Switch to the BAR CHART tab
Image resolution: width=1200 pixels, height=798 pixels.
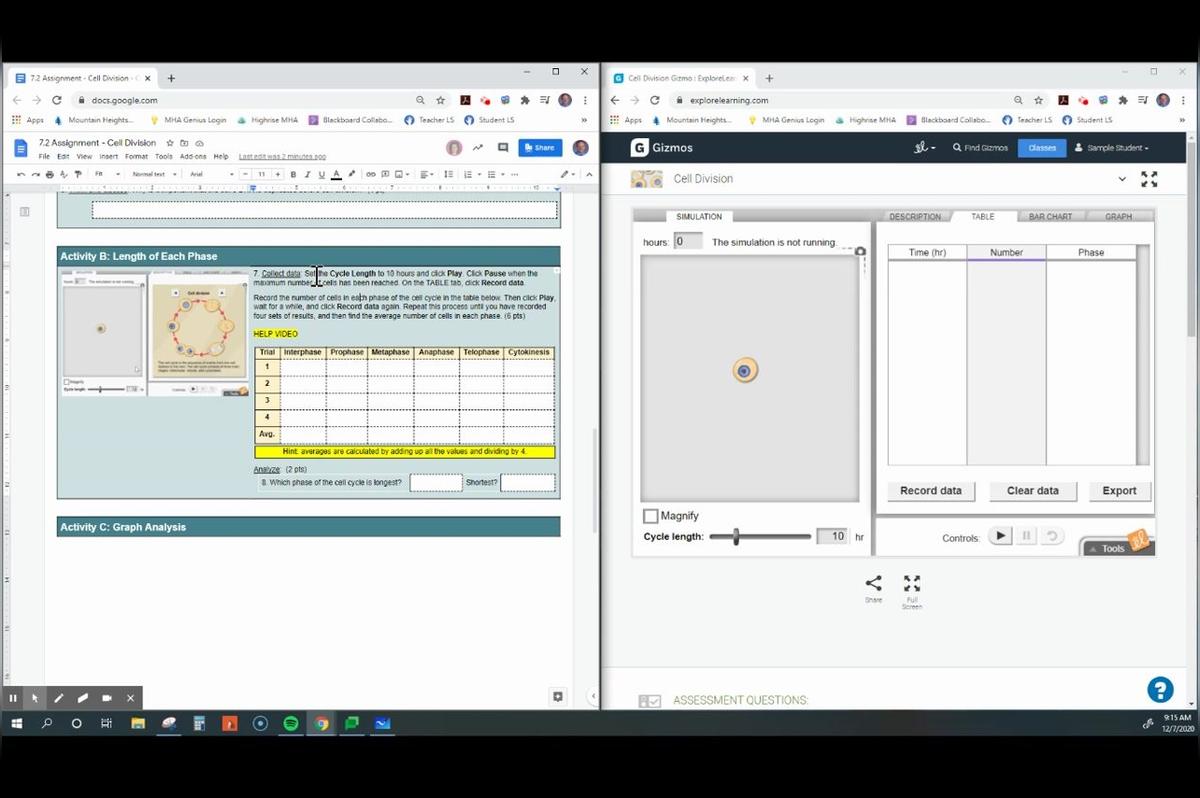[1051, 216]
